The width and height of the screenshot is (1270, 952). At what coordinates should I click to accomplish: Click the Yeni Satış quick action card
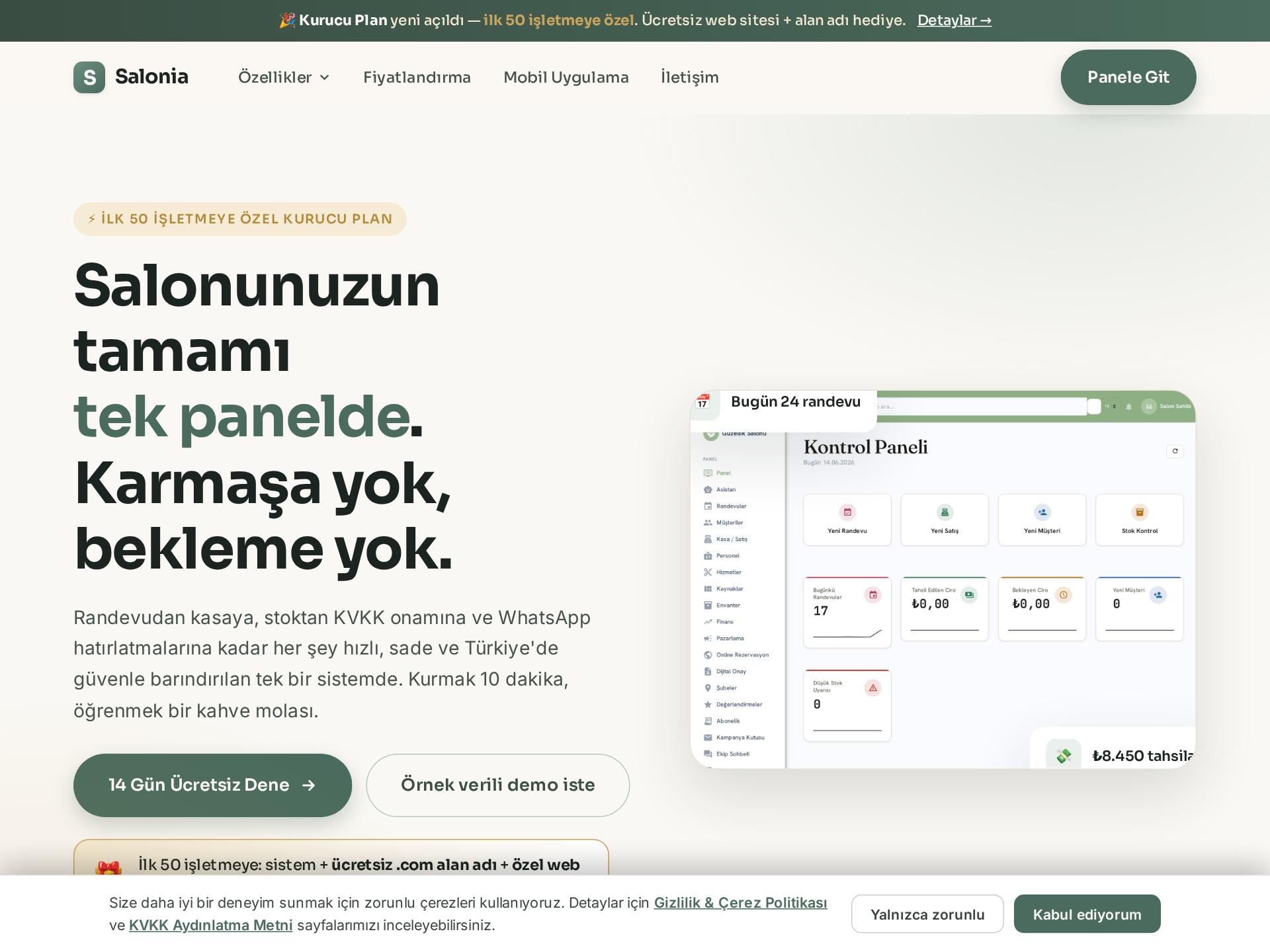coord(945,520)
